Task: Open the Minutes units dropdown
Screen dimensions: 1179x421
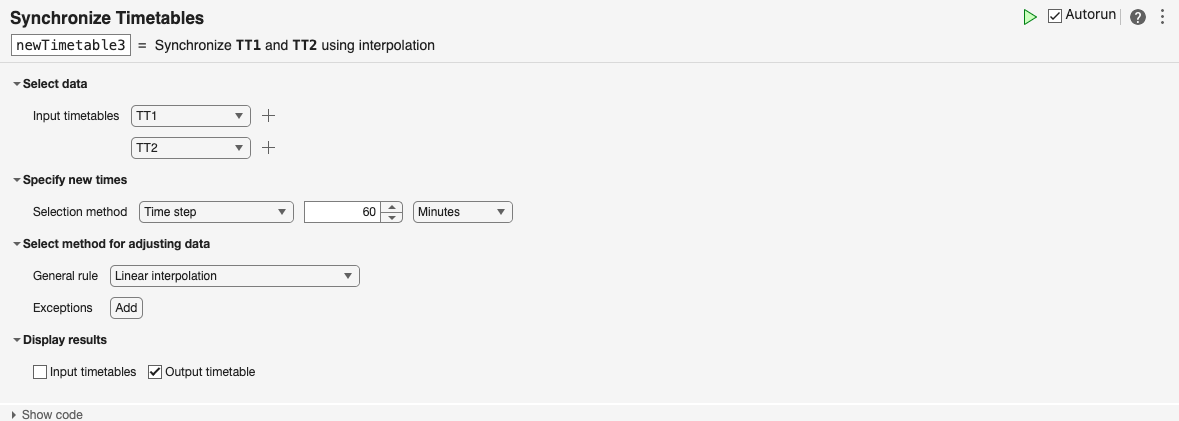Action: tap(462, 212)
